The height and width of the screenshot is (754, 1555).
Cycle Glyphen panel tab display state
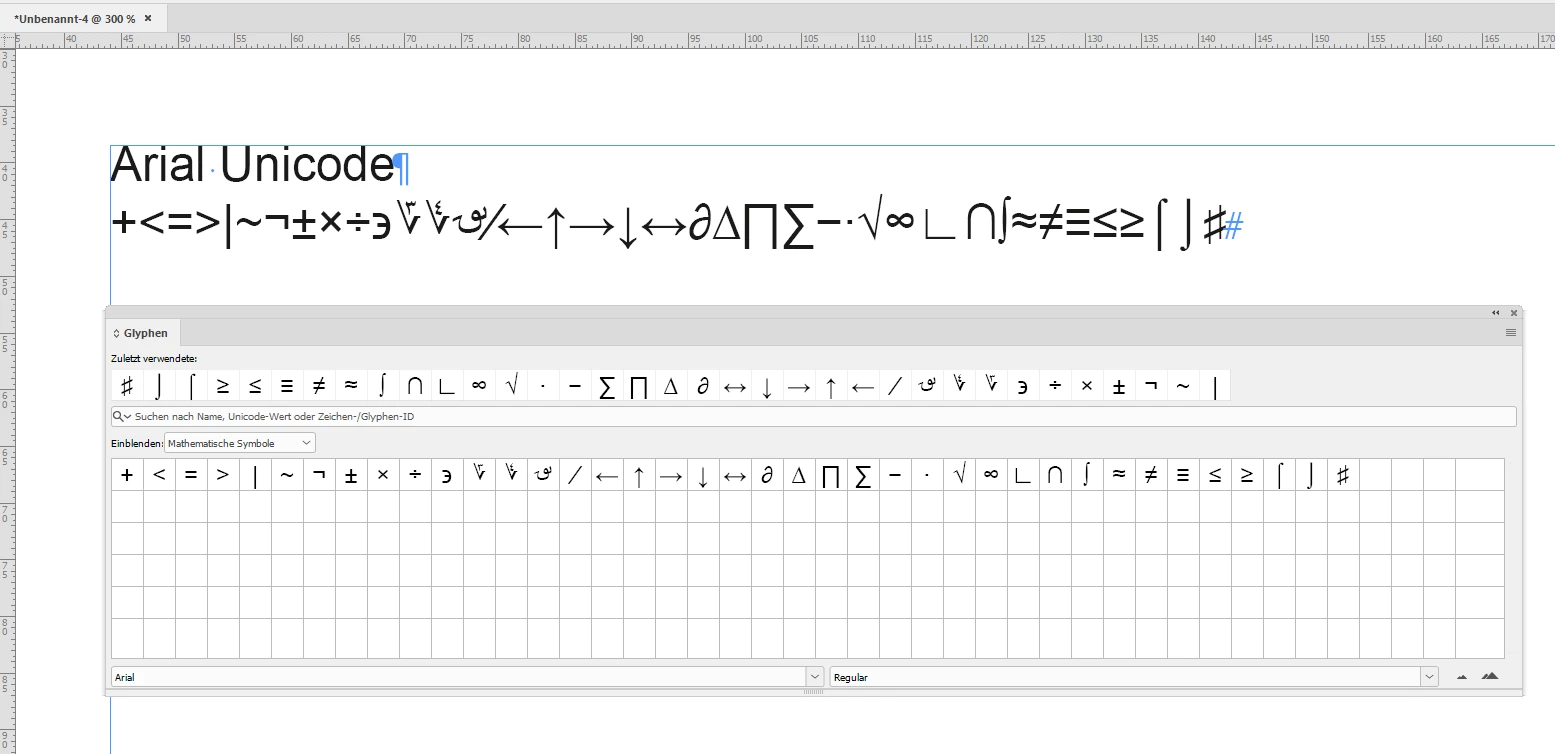pos(116,333)
